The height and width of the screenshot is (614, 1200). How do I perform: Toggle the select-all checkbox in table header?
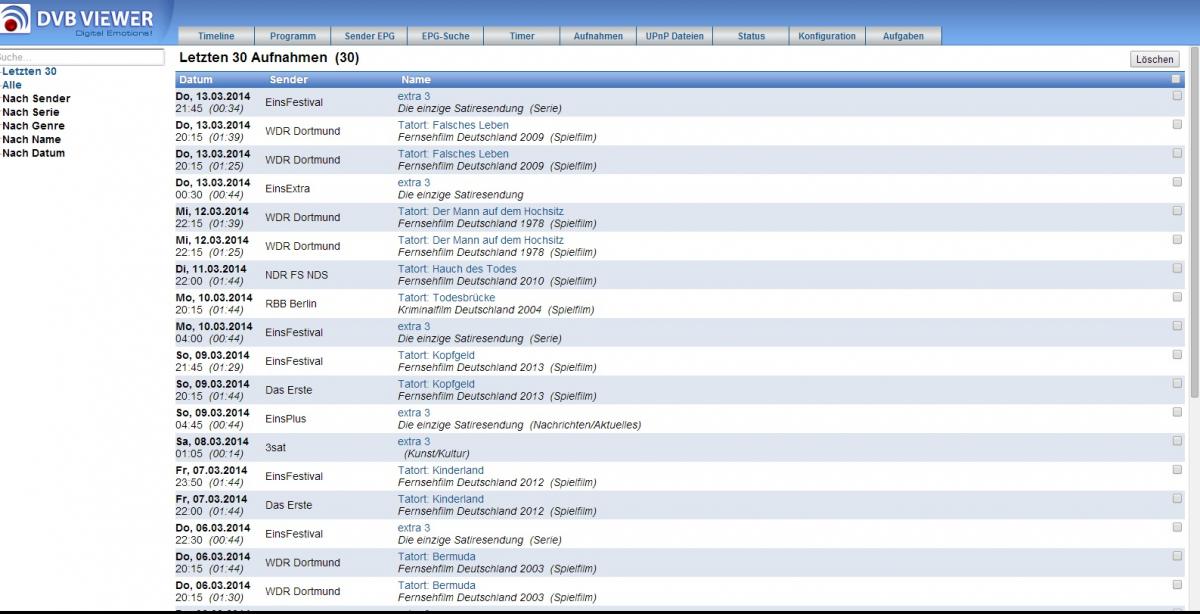point(1176,78)
